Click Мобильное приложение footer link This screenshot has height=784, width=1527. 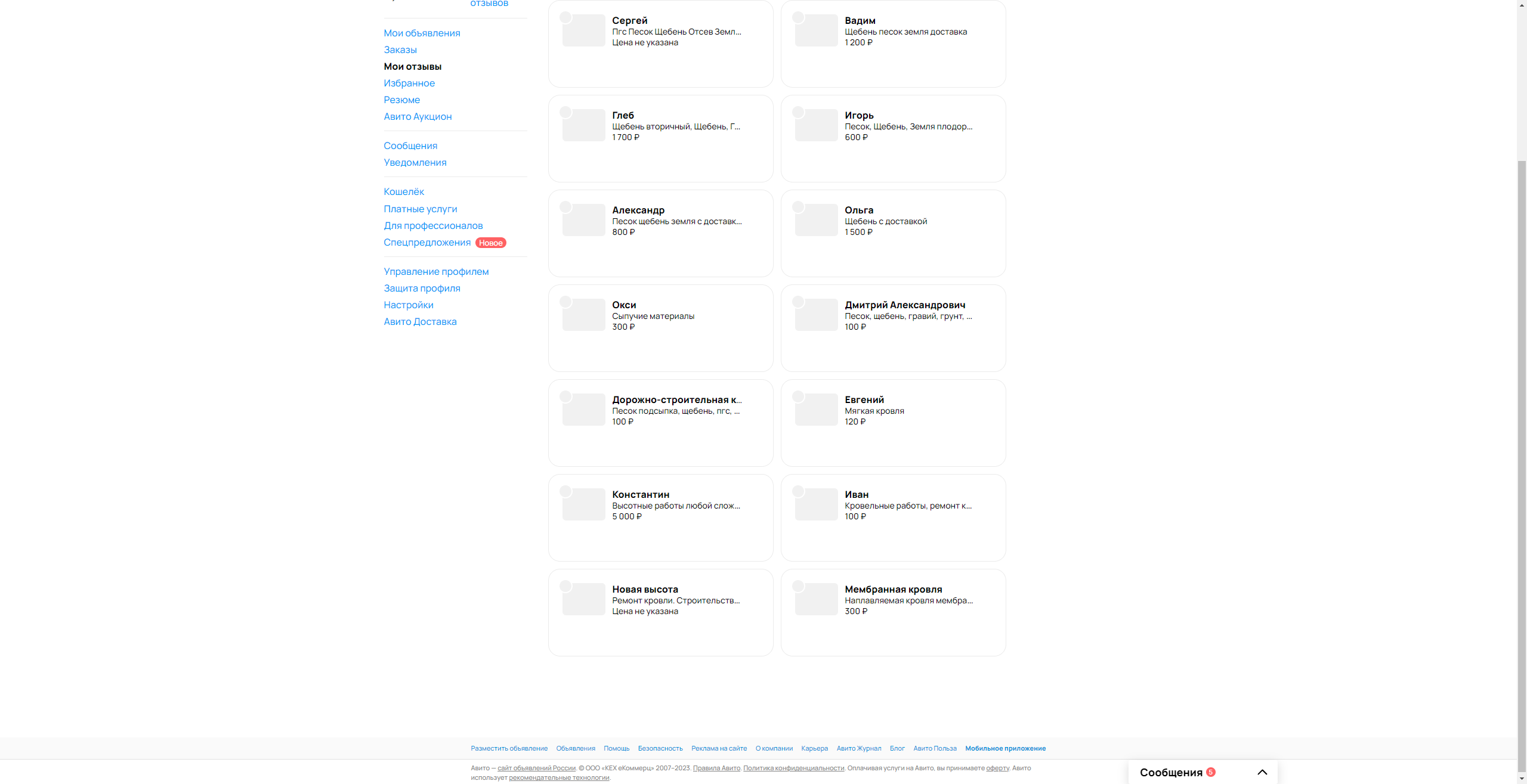pos(1005,748)
